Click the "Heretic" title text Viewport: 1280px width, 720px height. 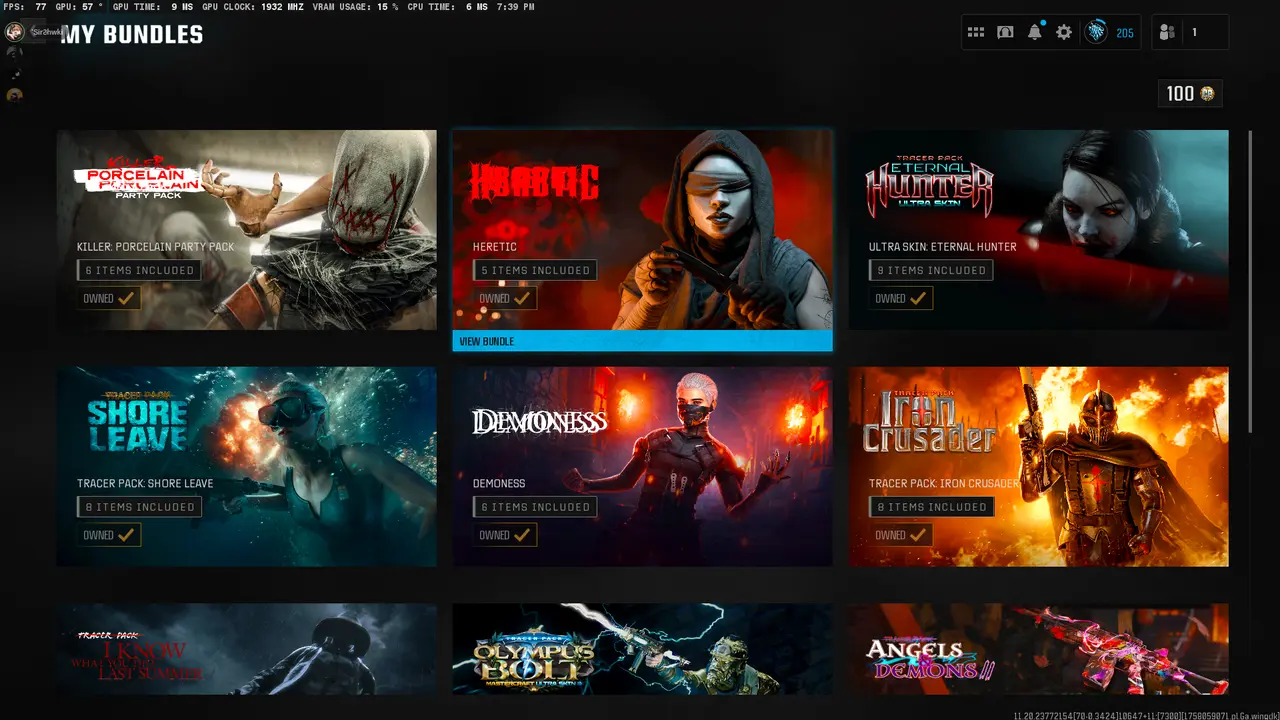click(493, 247)
